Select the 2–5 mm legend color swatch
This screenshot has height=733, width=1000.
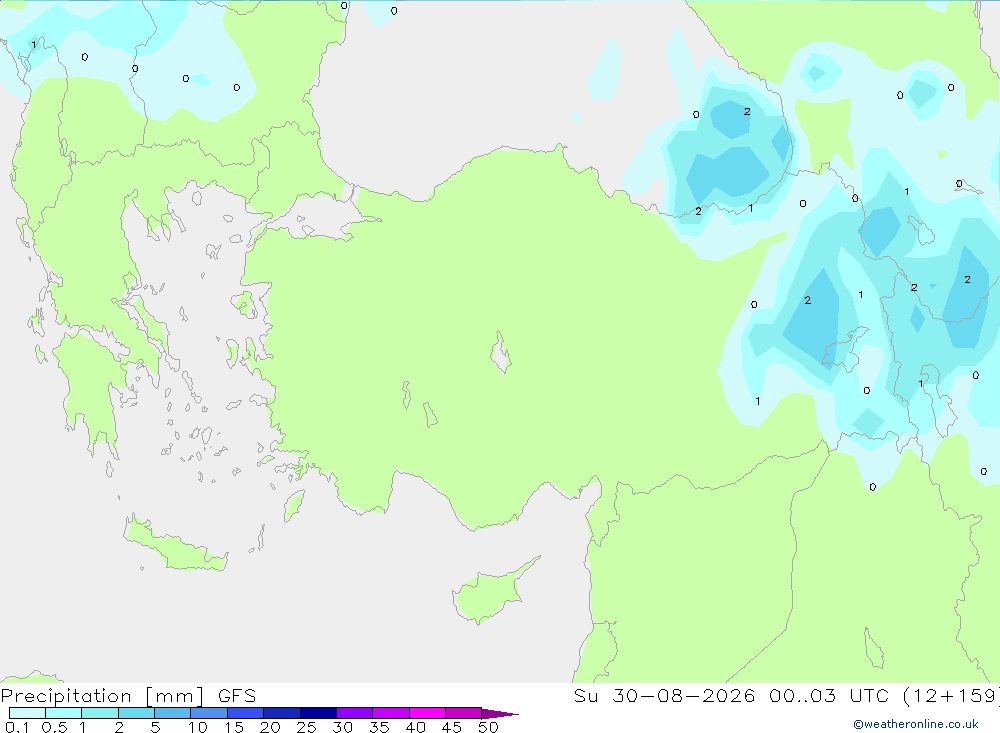pos(136,713)
